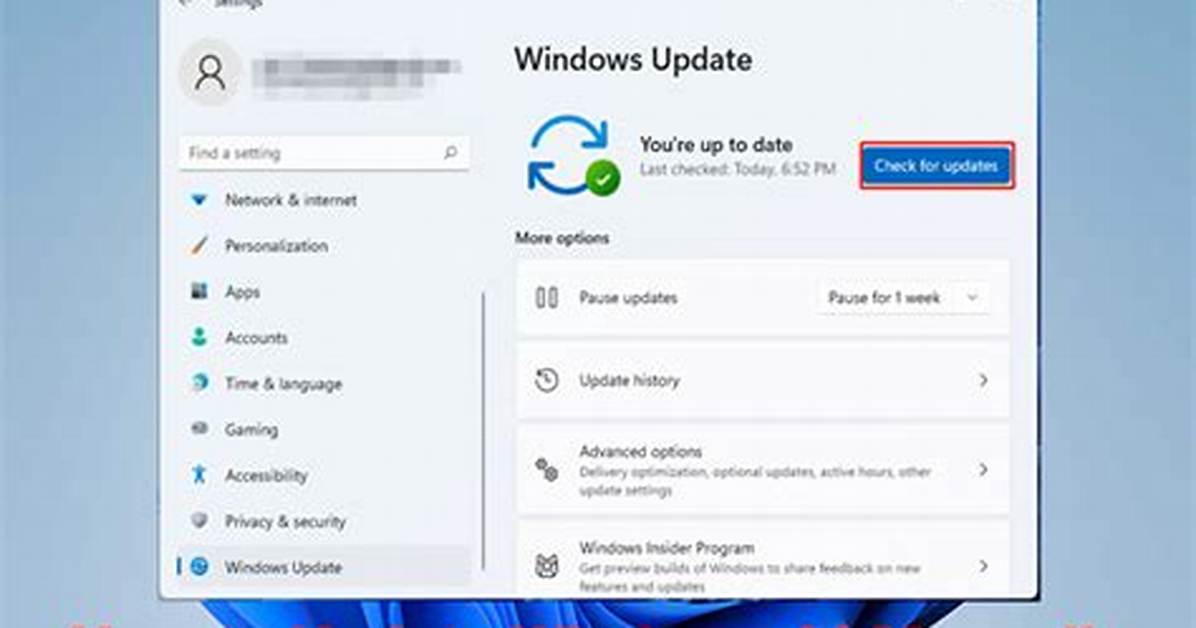
Task: Click the "Get preview builds of Windows" description
Action: pyautogui.click(x=750, y=577)
